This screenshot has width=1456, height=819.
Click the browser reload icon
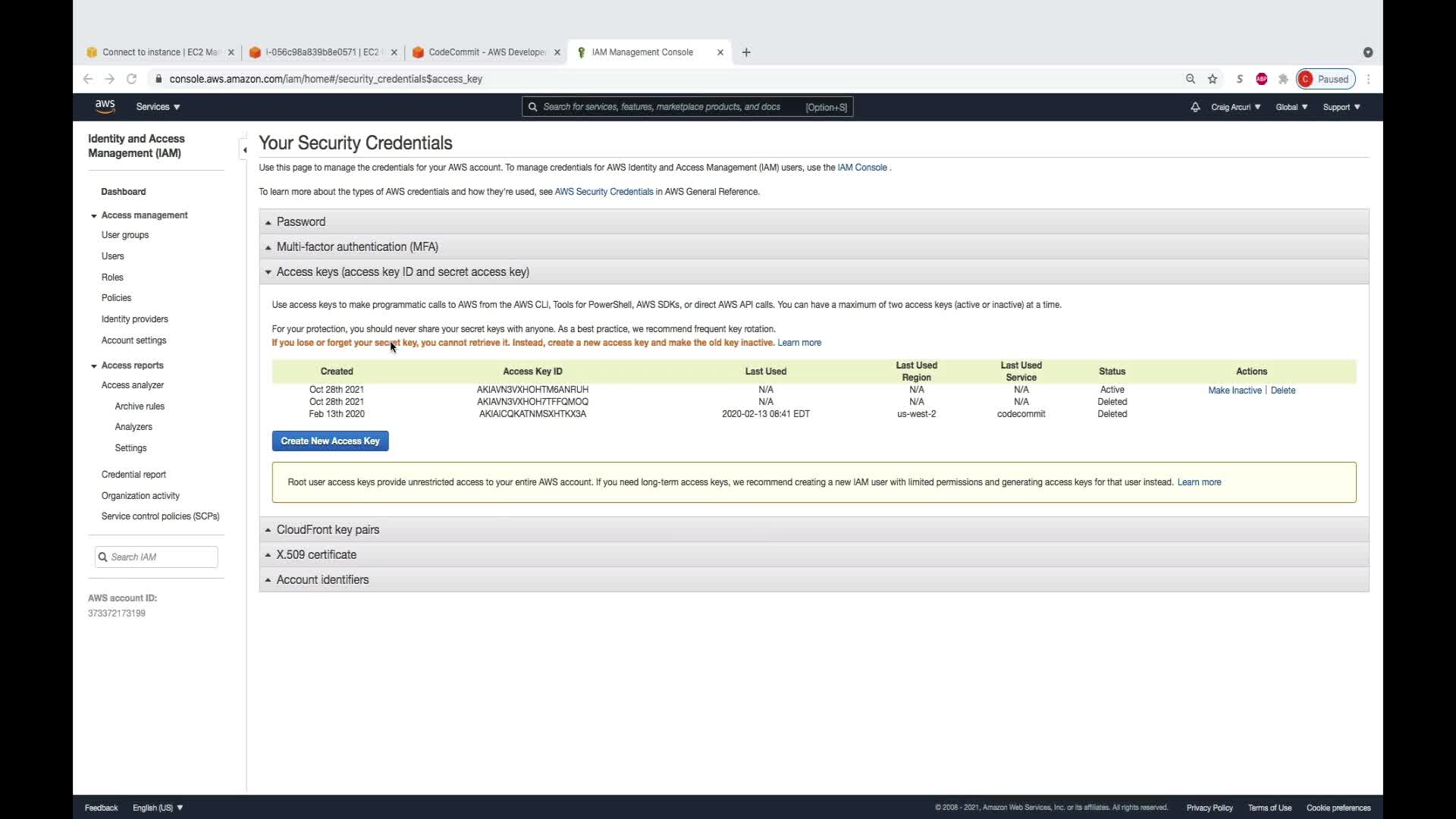pos(131,79)
